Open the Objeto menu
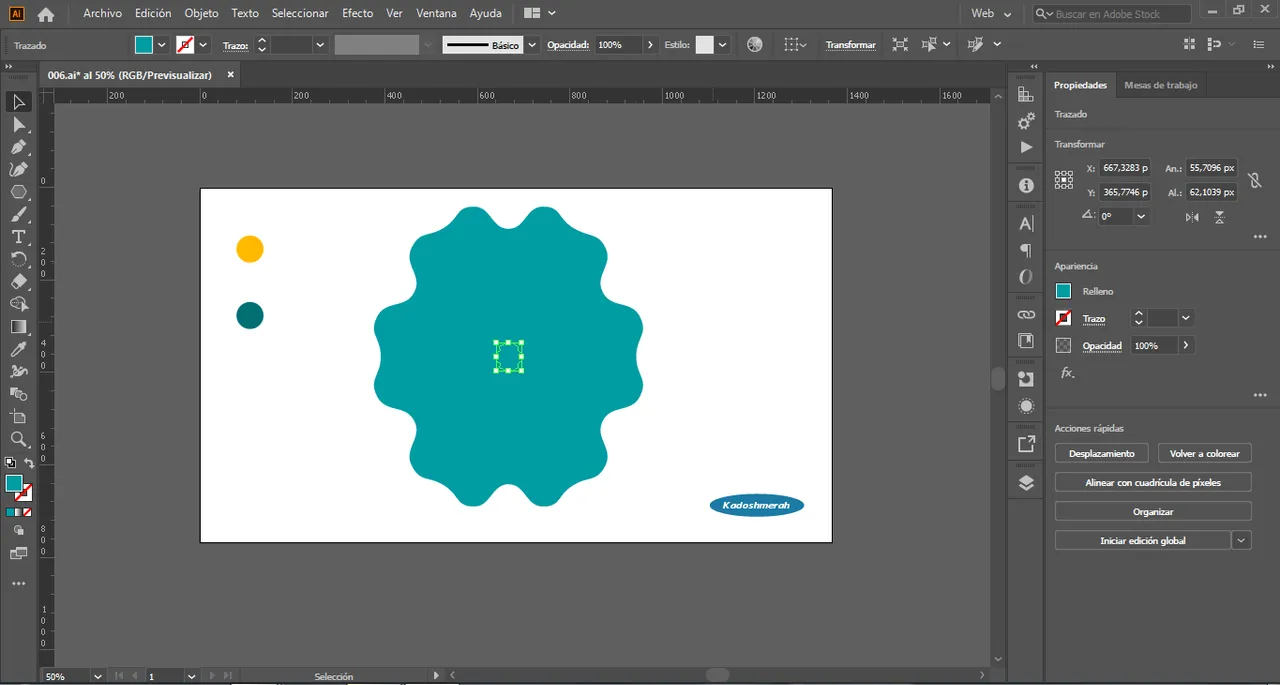 [201, 14]
